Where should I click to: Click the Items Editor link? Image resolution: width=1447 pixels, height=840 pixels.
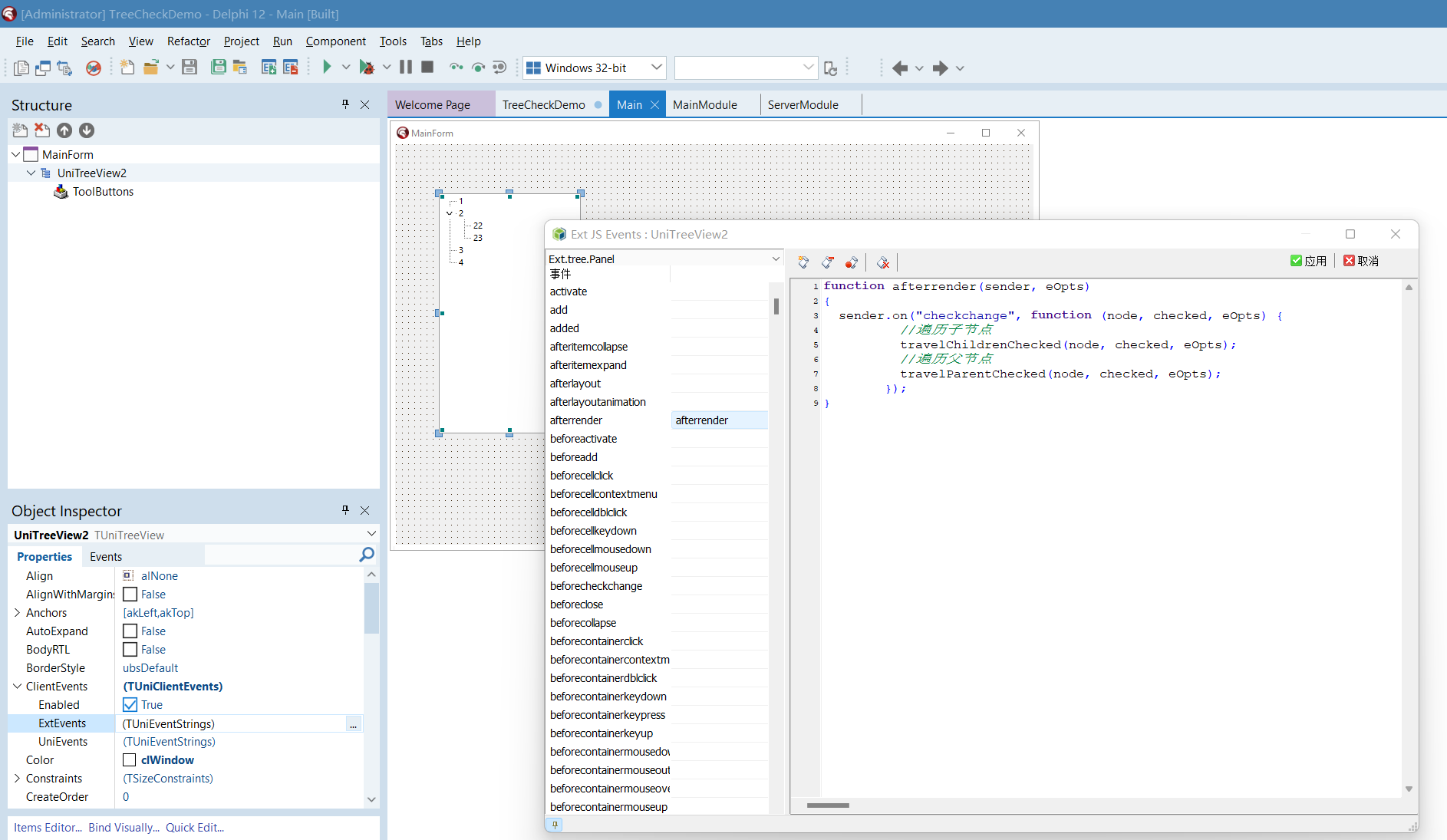[x=48, y=828]
